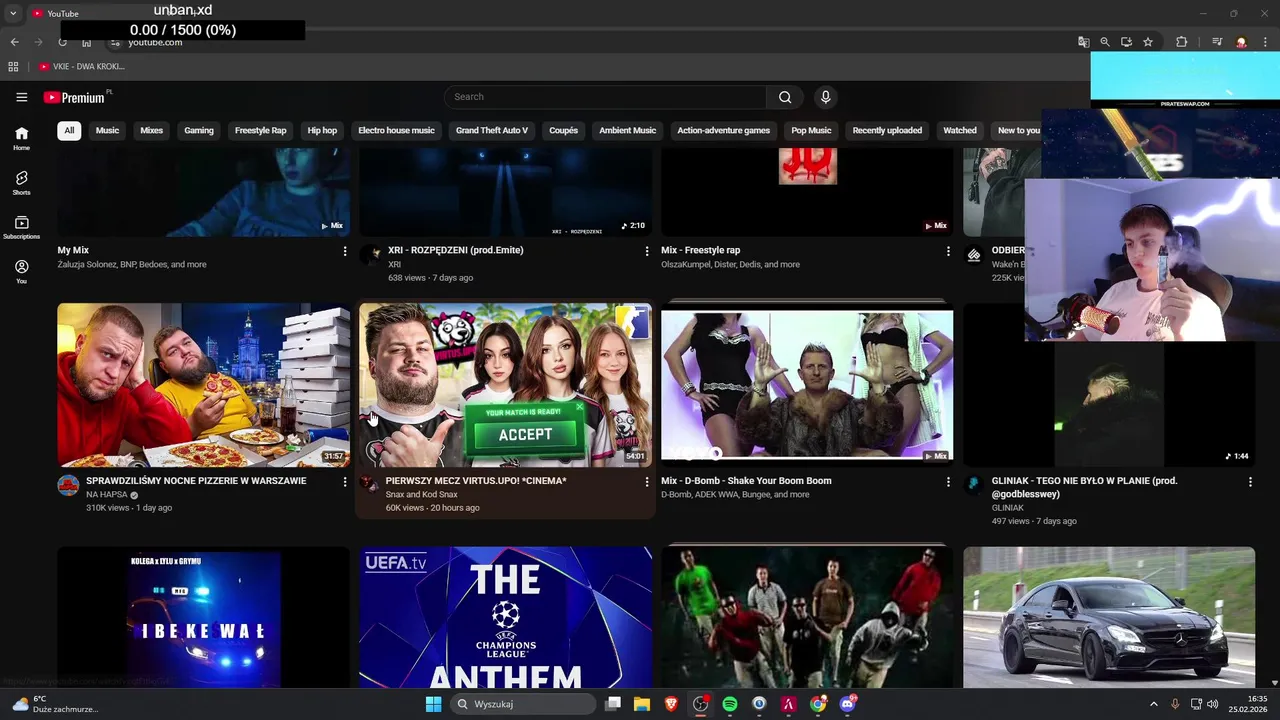
Task: Go back with the browser back arrow
Action: point(14,42)
